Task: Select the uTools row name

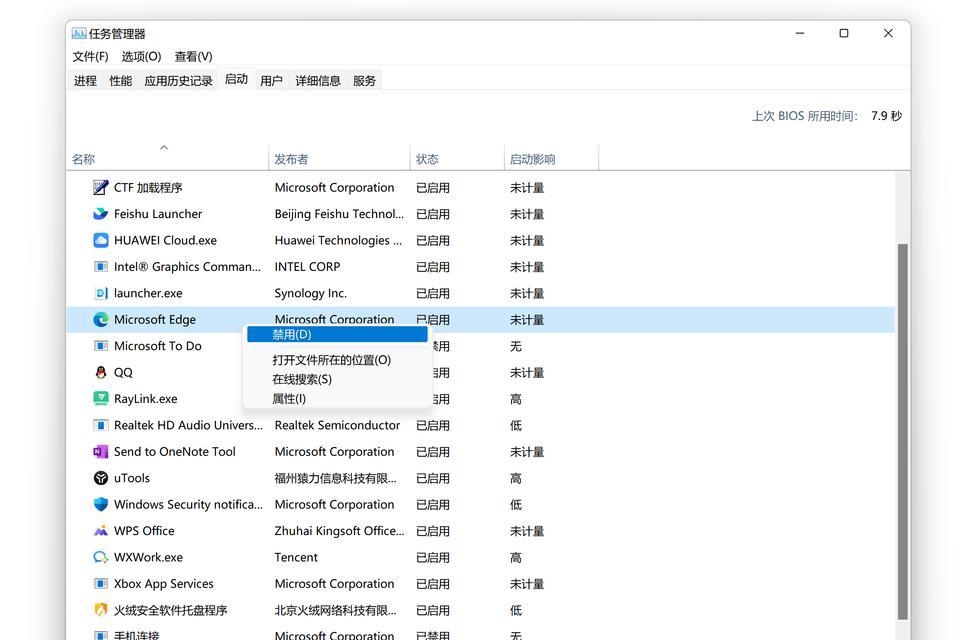Action: coord(132,478)
